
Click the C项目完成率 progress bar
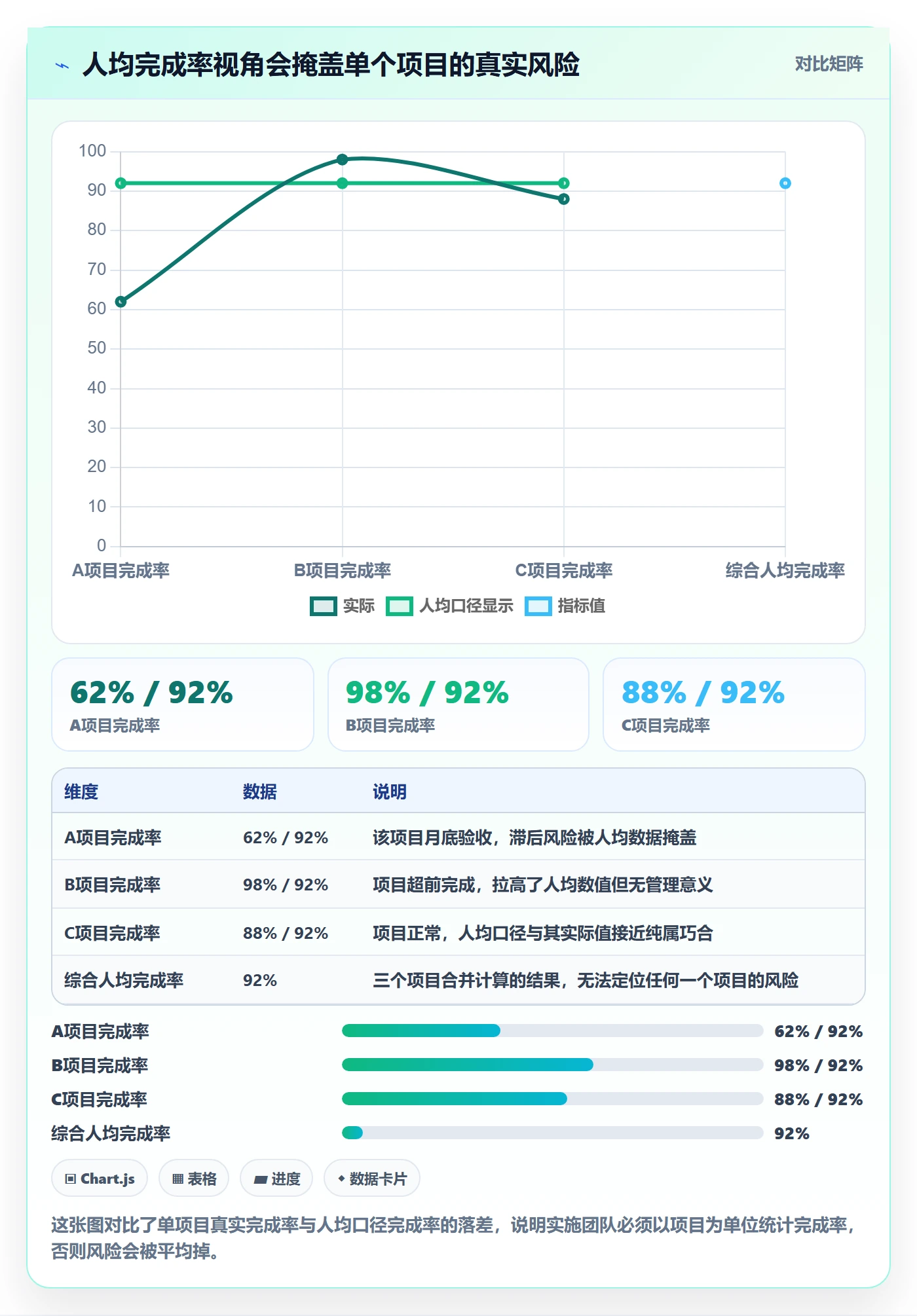[553, 1099]
